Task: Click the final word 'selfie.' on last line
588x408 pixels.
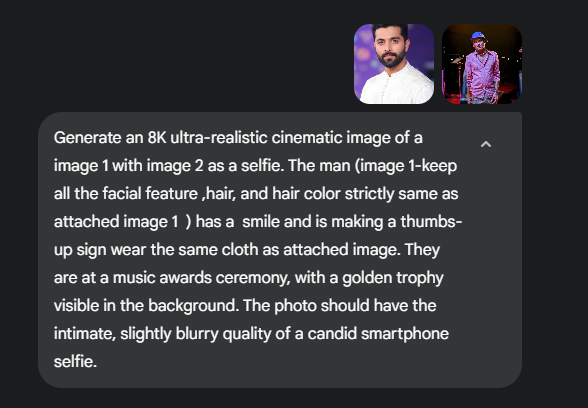Action: (x=75, y=362)
